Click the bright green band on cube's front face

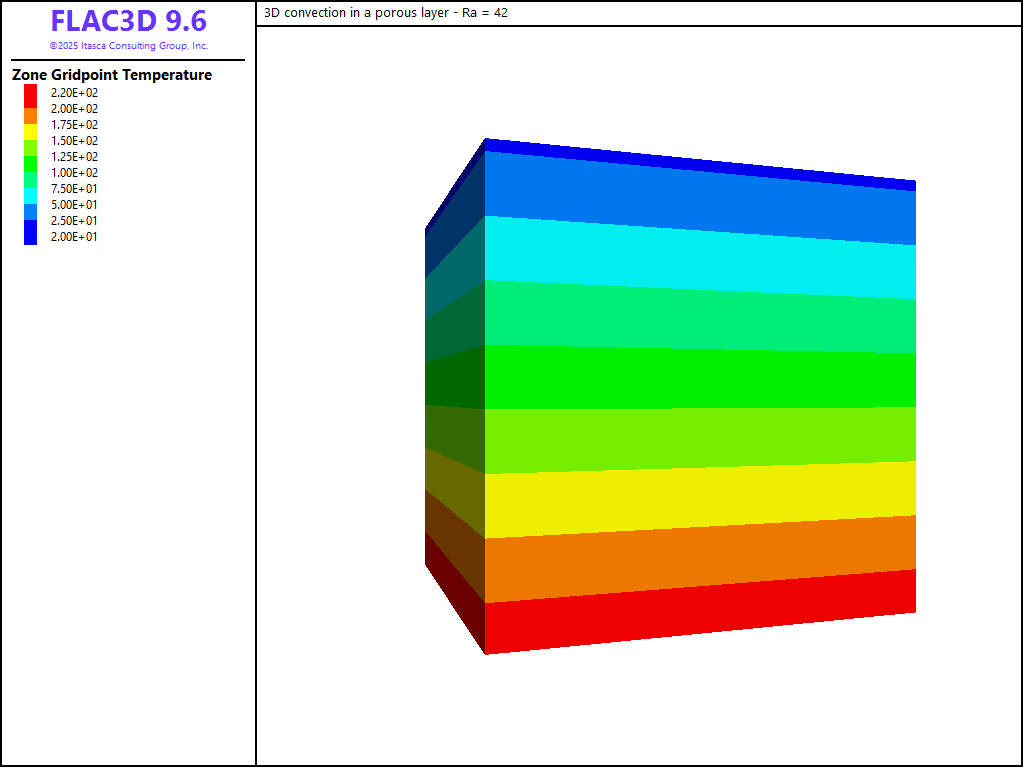[x=700, y=378]
